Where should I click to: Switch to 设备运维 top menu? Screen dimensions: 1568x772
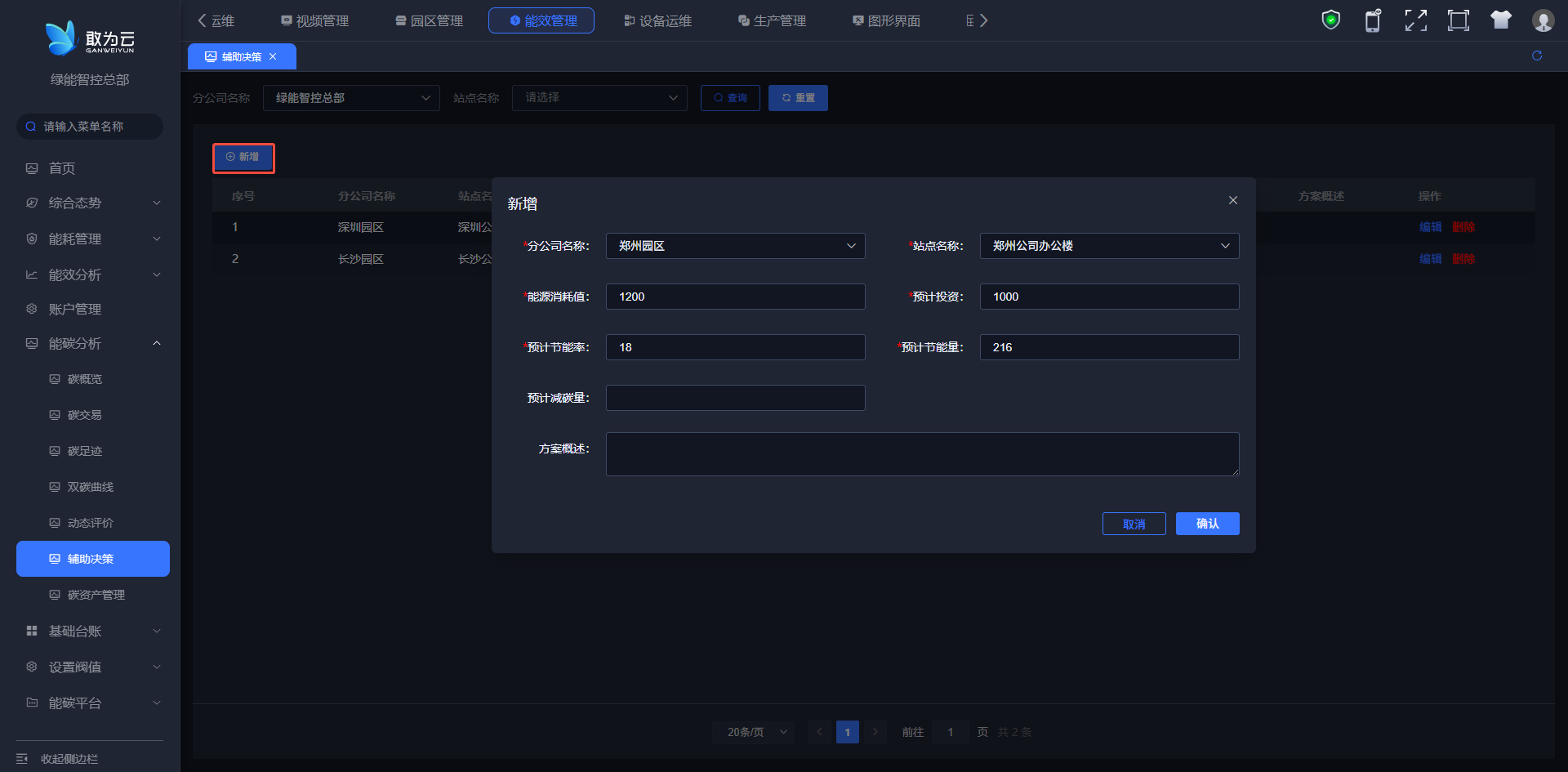coord(657,21)
